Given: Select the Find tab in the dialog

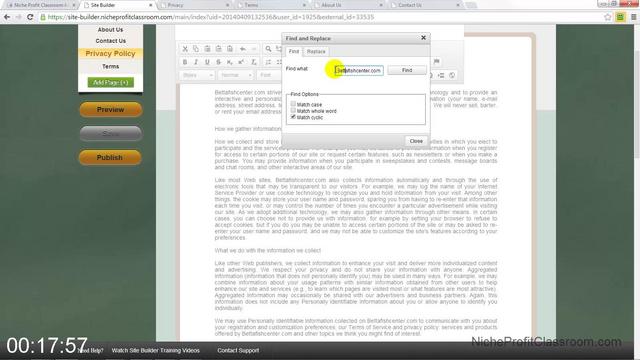Looking at the screenshot, I should tap(294, 51).
